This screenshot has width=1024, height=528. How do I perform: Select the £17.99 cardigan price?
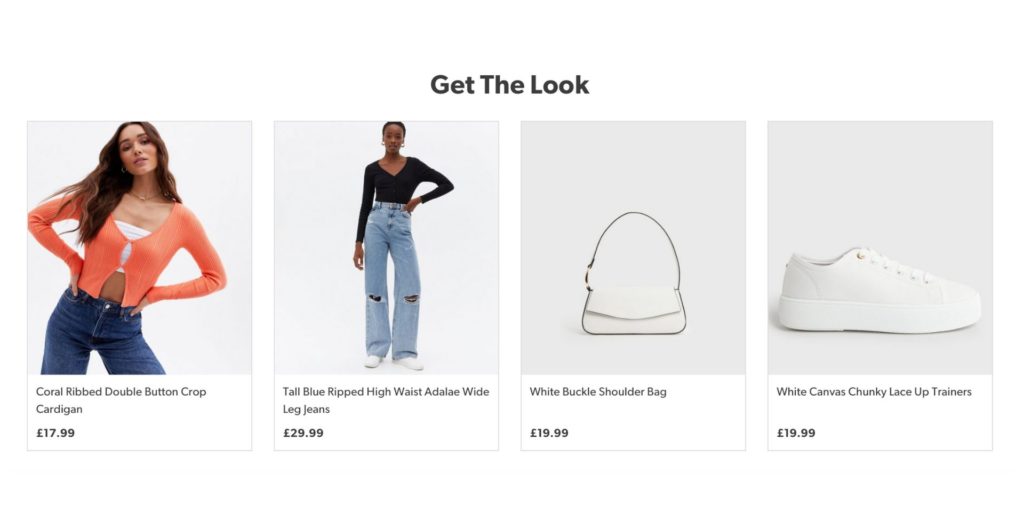coord(56,433)
